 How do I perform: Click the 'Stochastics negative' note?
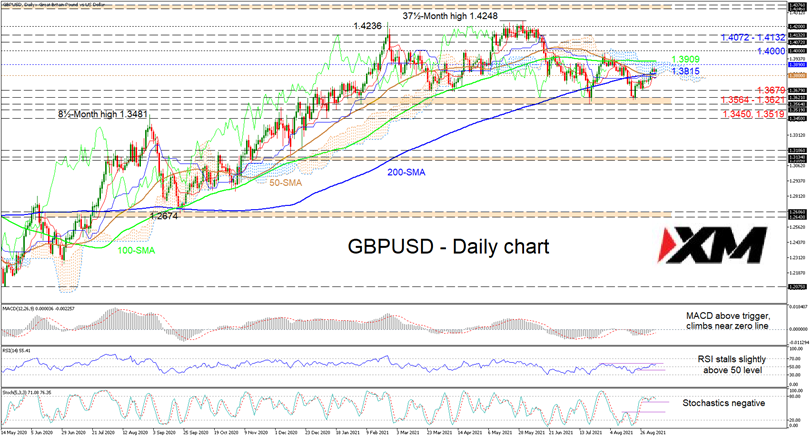coord(723,403)
